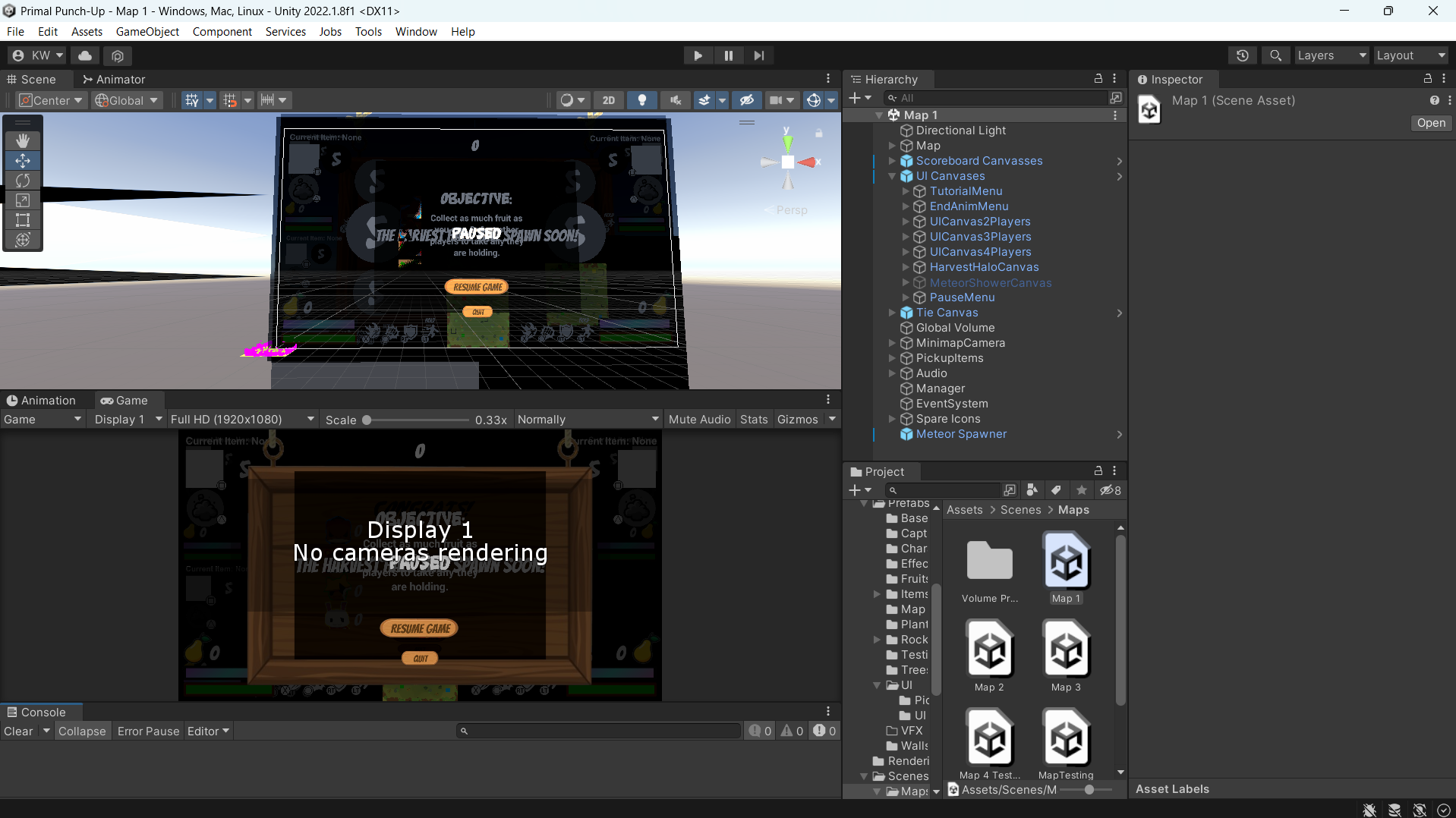This screenshot has height=818, width=1456.
Task: Toggle 2D scene view mode
Action: pos(608,100)
